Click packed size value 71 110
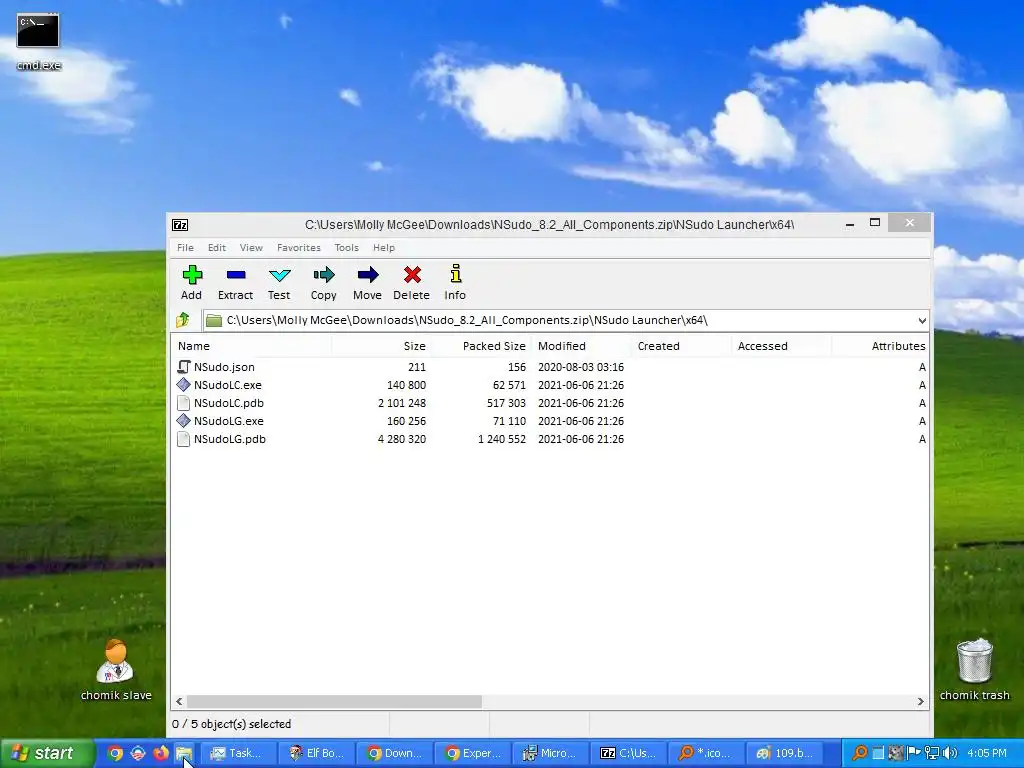 [509, 421]
